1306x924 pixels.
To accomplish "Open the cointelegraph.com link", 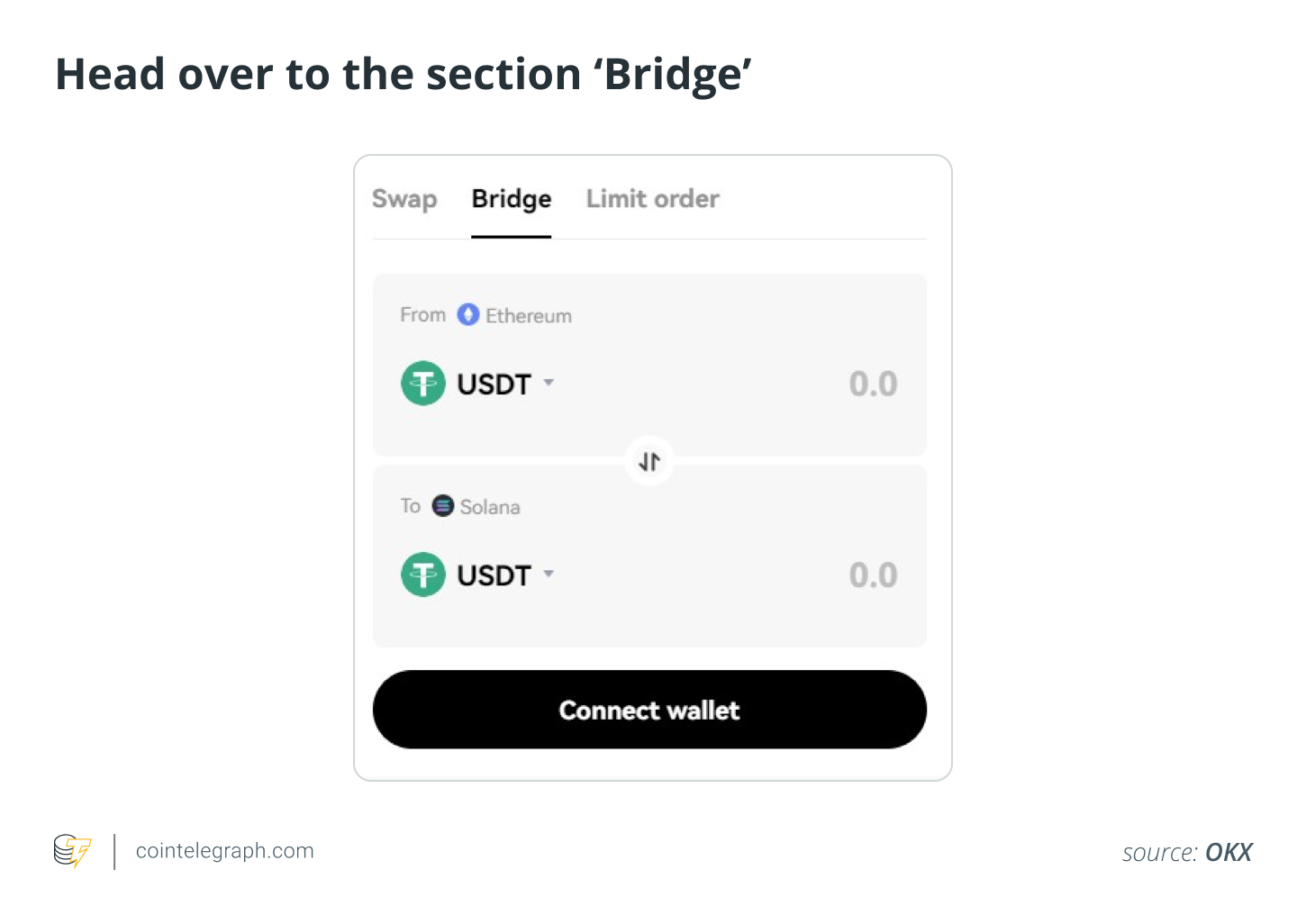I will point(224,849).
